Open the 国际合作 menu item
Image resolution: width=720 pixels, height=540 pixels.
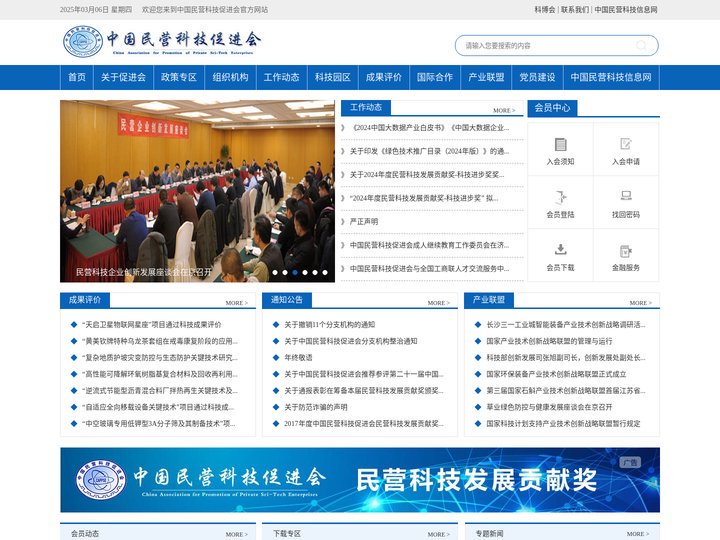tap(434, 77)
